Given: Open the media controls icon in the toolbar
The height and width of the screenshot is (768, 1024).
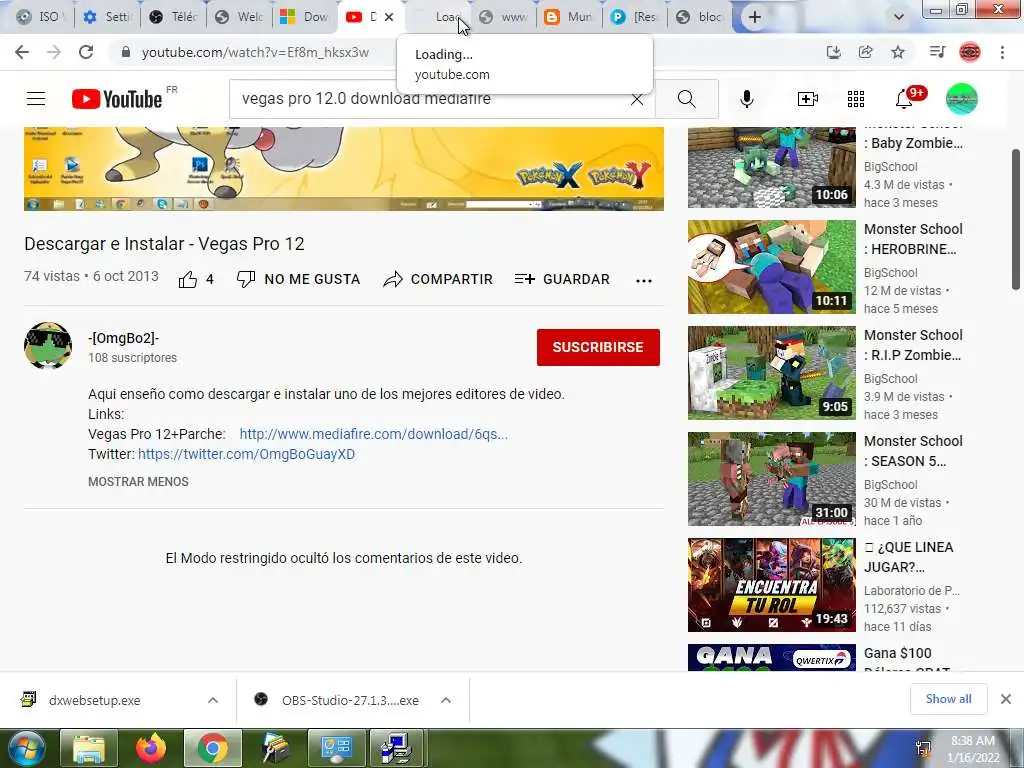Looking at the screenshot, I should click(x=938, y=52).
